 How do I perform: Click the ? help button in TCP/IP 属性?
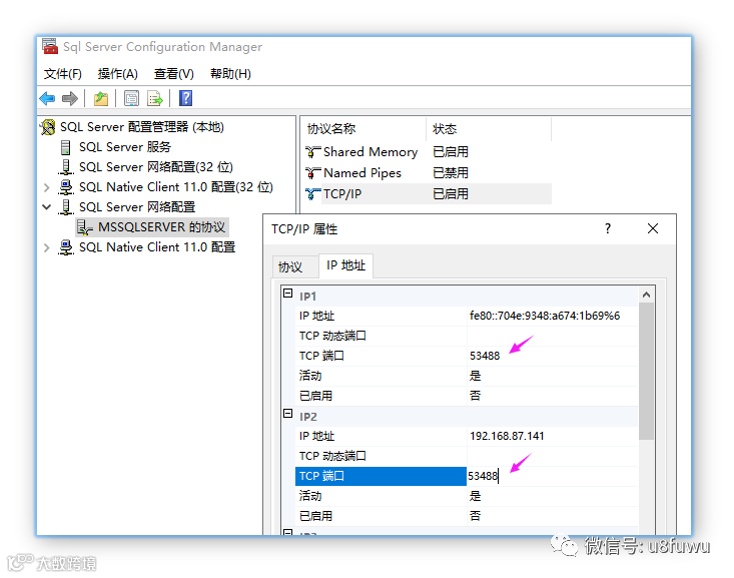pyautogui.click(x=608, y=228)
